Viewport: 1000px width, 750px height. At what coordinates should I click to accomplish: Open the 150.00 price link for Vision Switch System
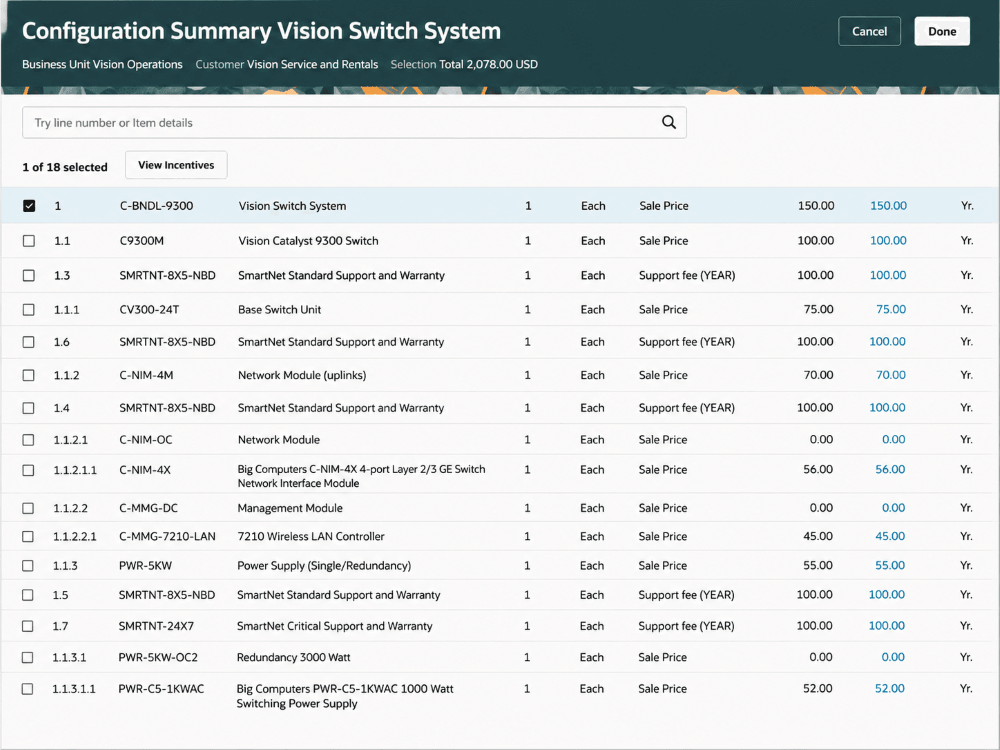click(x=888, y=205)
